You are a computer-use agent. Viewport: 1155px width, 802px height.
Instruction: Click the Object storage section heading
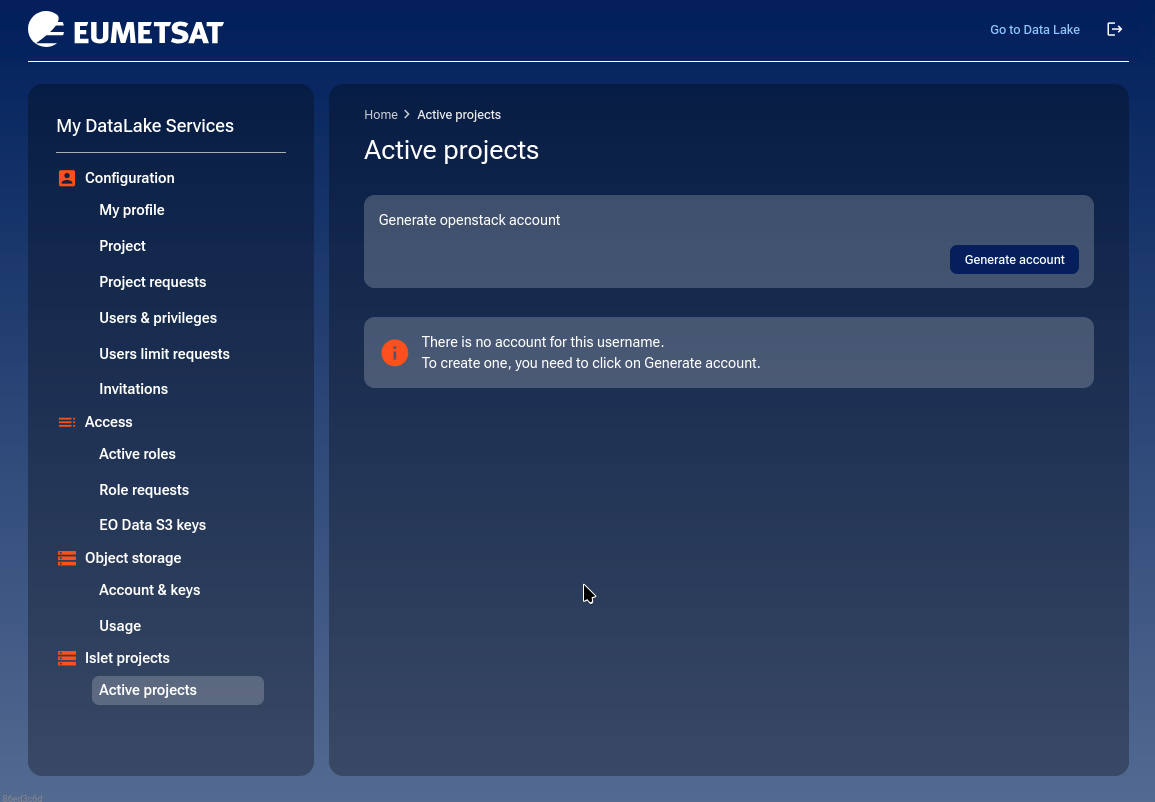click(133, 558)
